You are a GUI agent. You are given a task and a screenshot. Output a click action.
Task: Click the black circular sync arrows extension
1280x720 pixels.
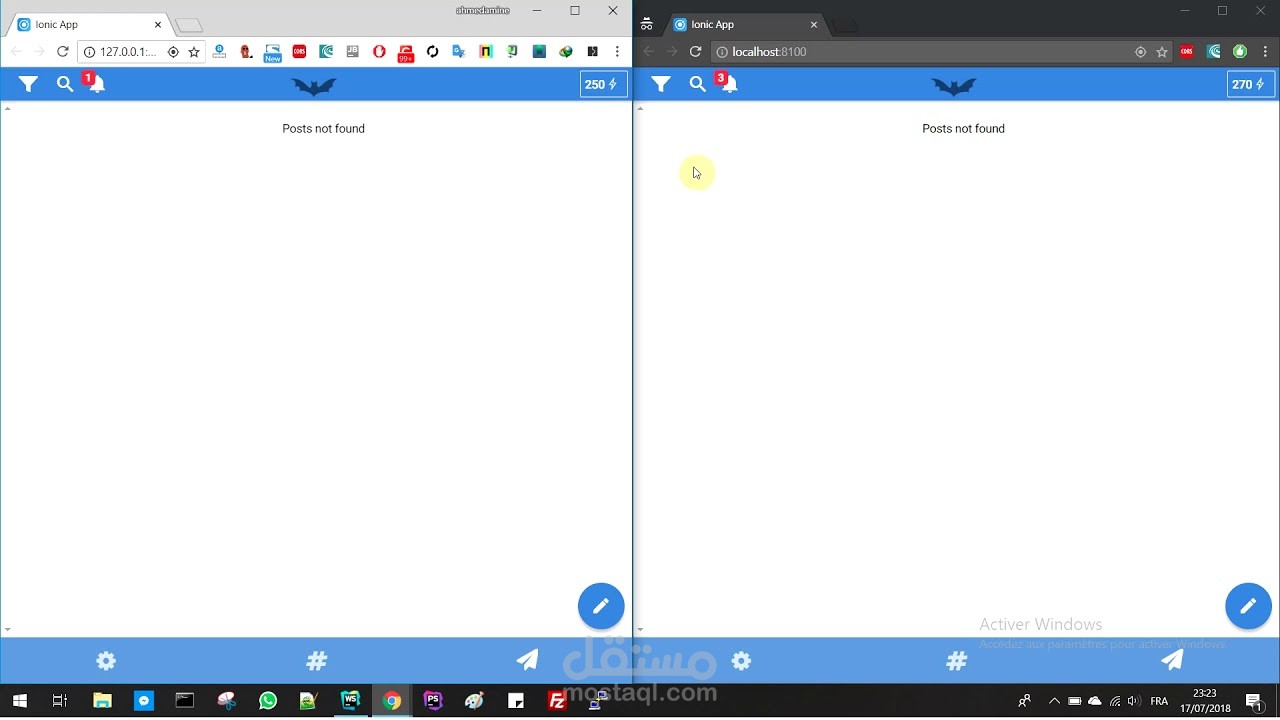(432, 52)
